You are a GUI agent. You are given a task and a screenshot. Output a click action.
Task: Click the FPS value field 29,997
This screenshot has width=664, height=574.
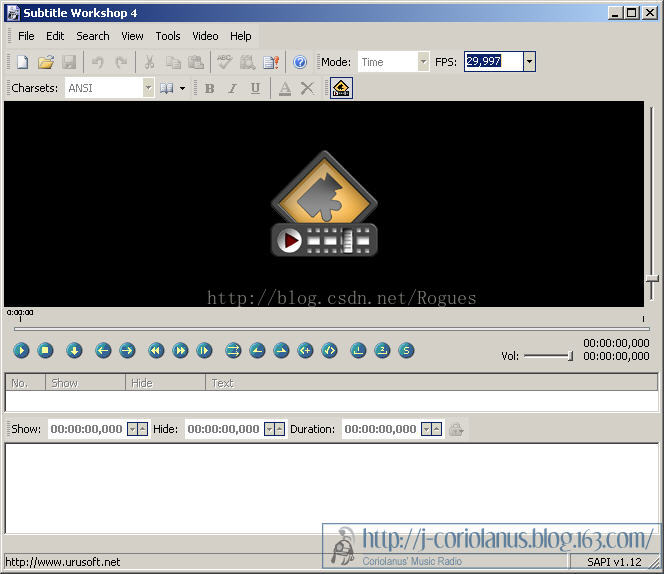coord(494,62)
